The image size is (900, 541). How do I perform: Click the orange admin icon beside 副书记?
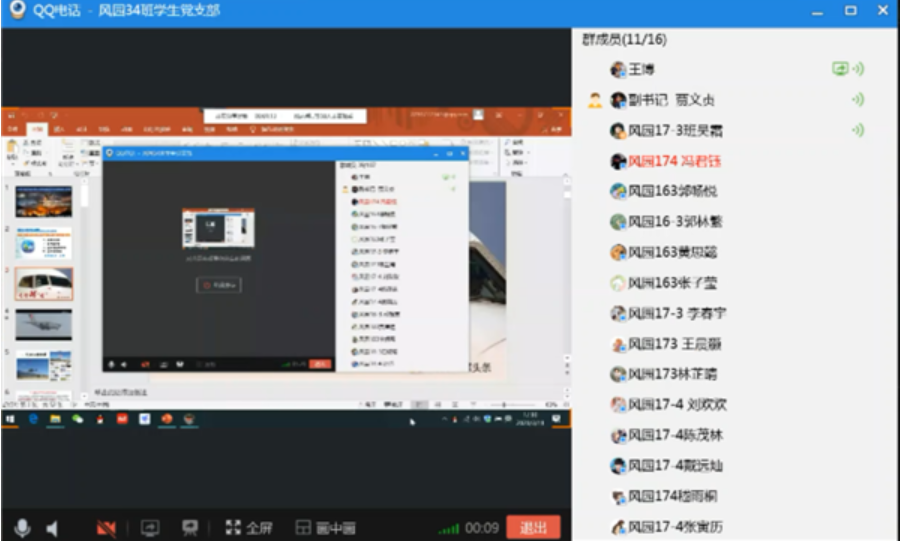click(595, 100)
